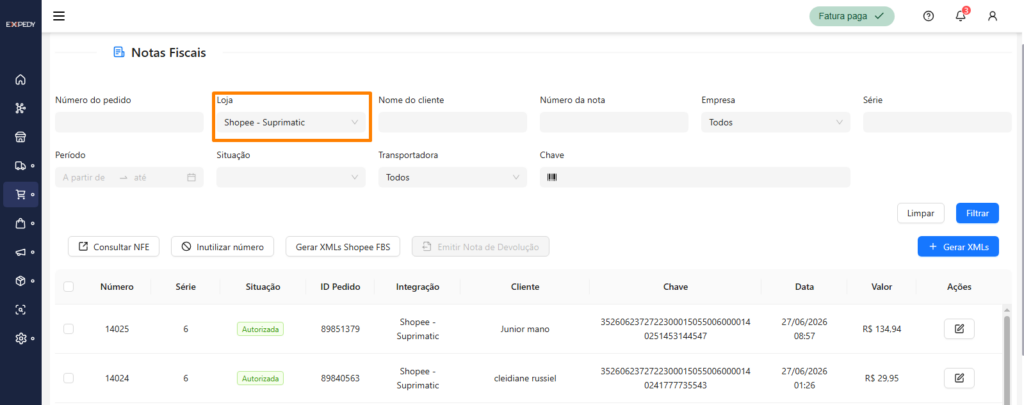1024x405 pixels.
Task: Click client name Junior mano
Action: tap(525, 329)
